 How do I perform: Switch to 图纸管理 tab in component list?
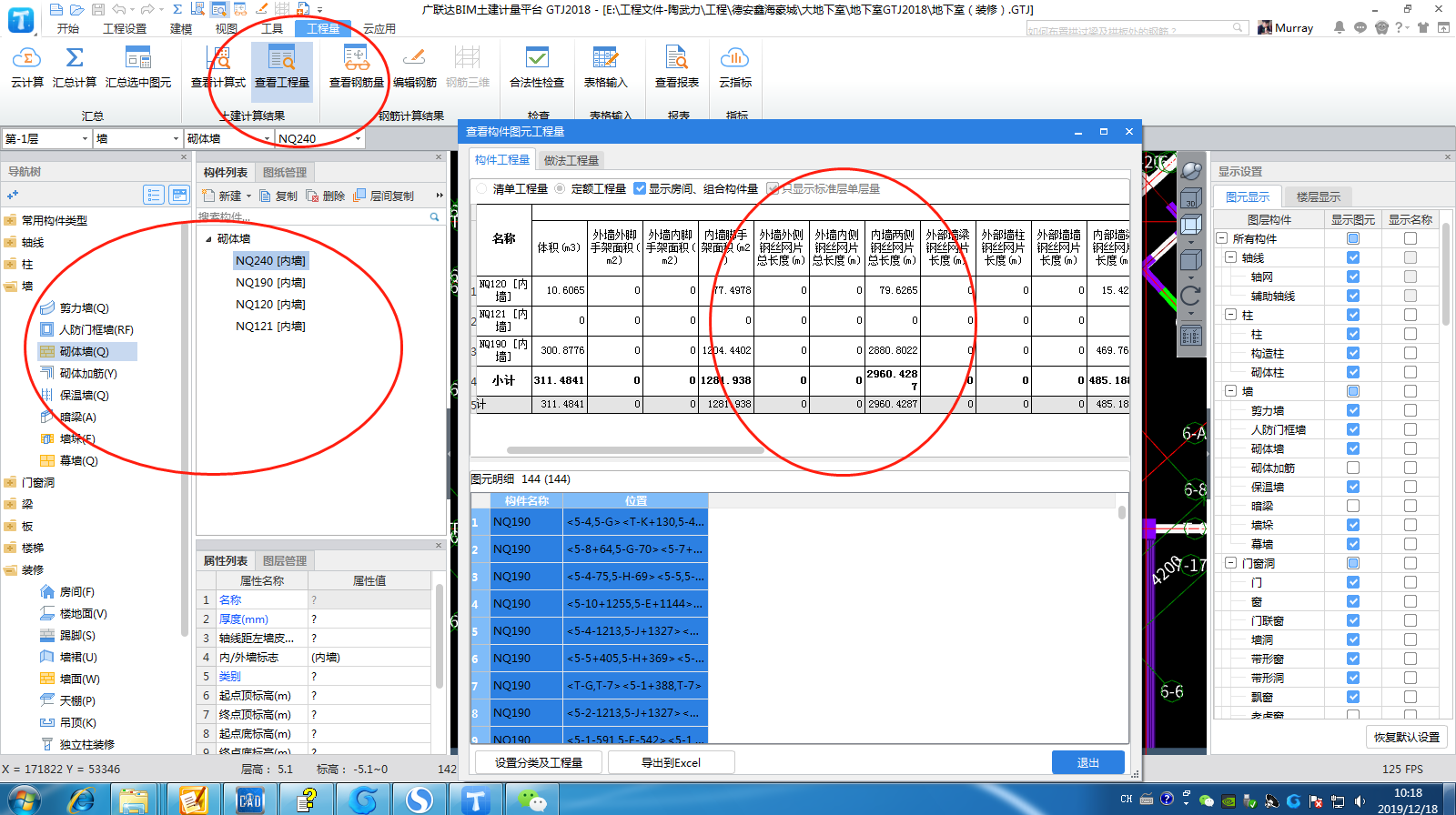pos(285,172)
